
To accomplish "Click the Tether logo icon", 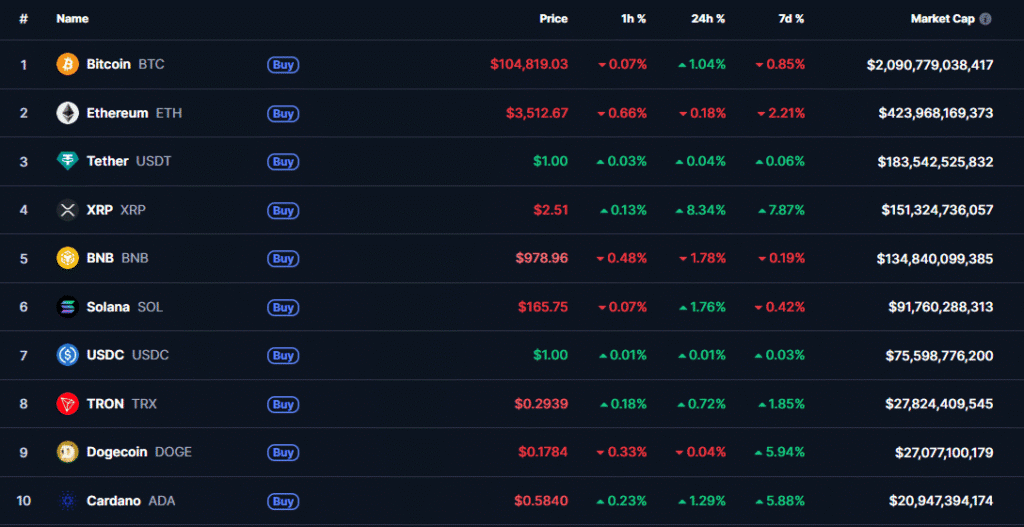I will 68,161.
